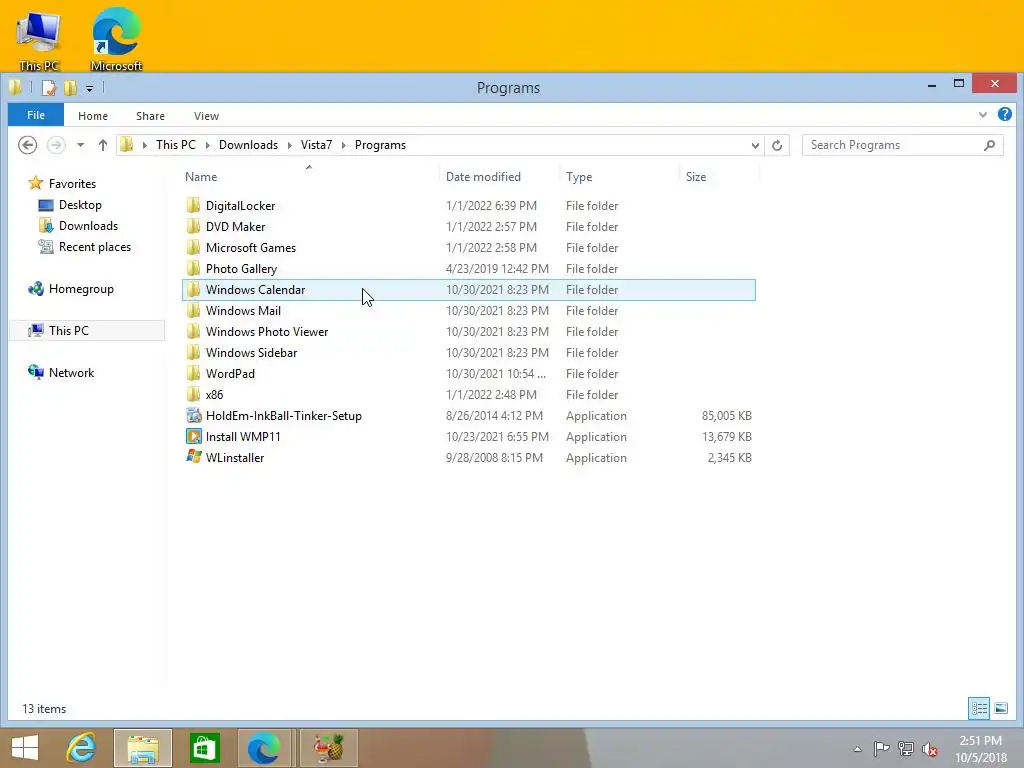Screen dimensions: 1024x768
Task: Go up one folder level
Action: tap(103, 145)
